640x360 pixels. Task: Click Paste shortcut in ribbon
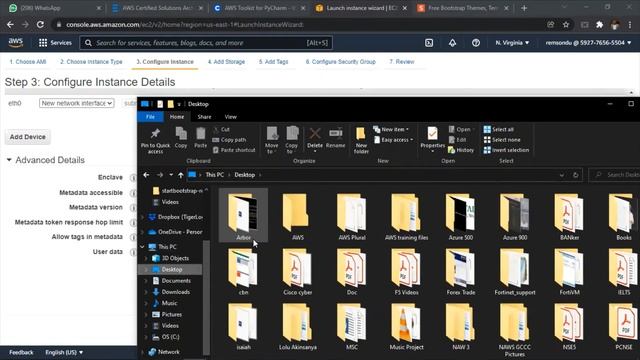tap(234, 150)
